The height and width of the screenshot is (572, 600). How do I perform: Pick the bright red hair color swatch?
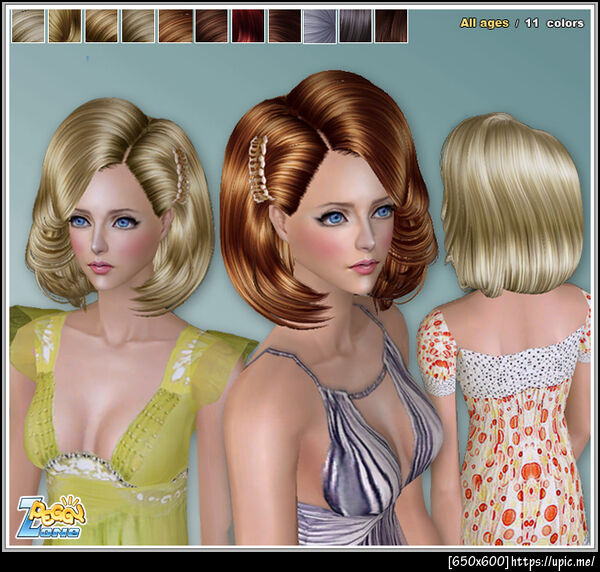[248, 26]
